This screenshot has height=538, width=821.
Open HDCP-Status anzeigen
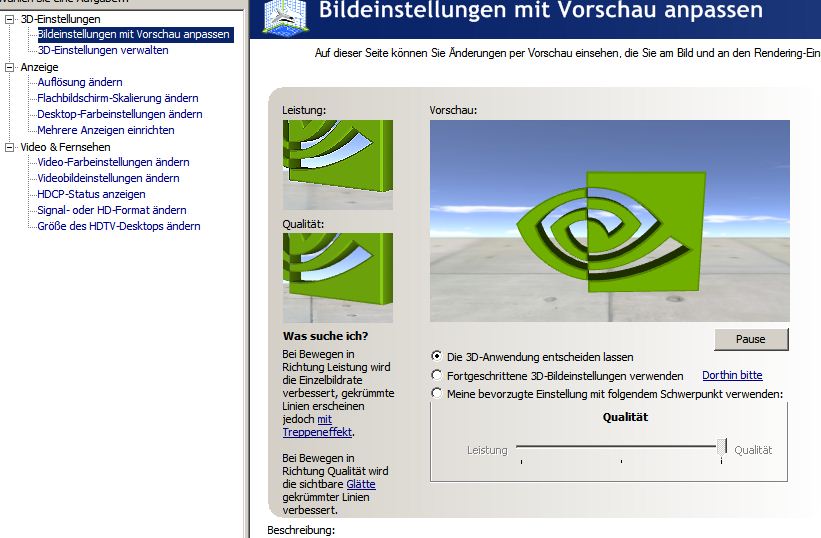tap(91, 194)
